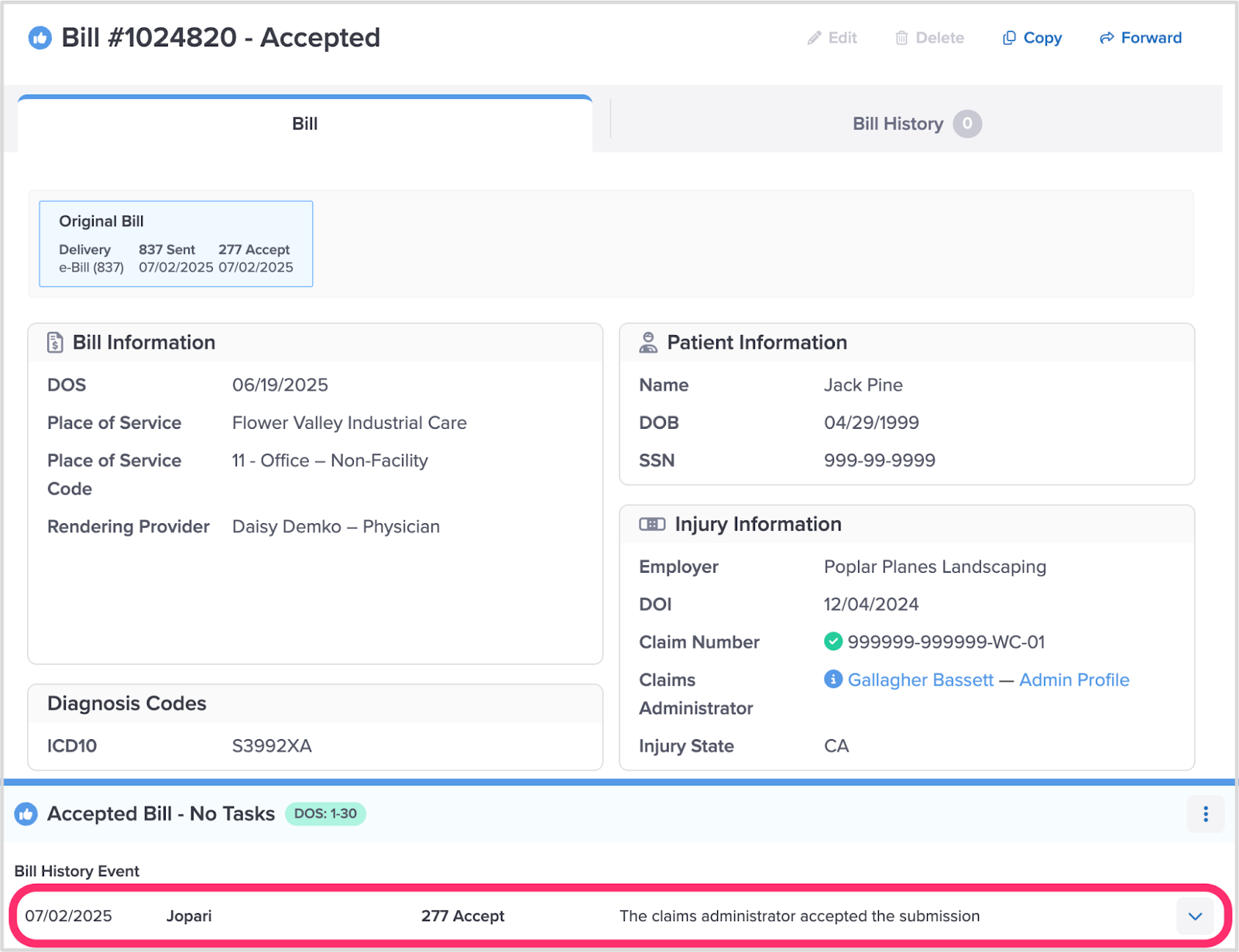1239x952 pixels.
Task: Click the Edit button
Action: click(x=832, y=38)
